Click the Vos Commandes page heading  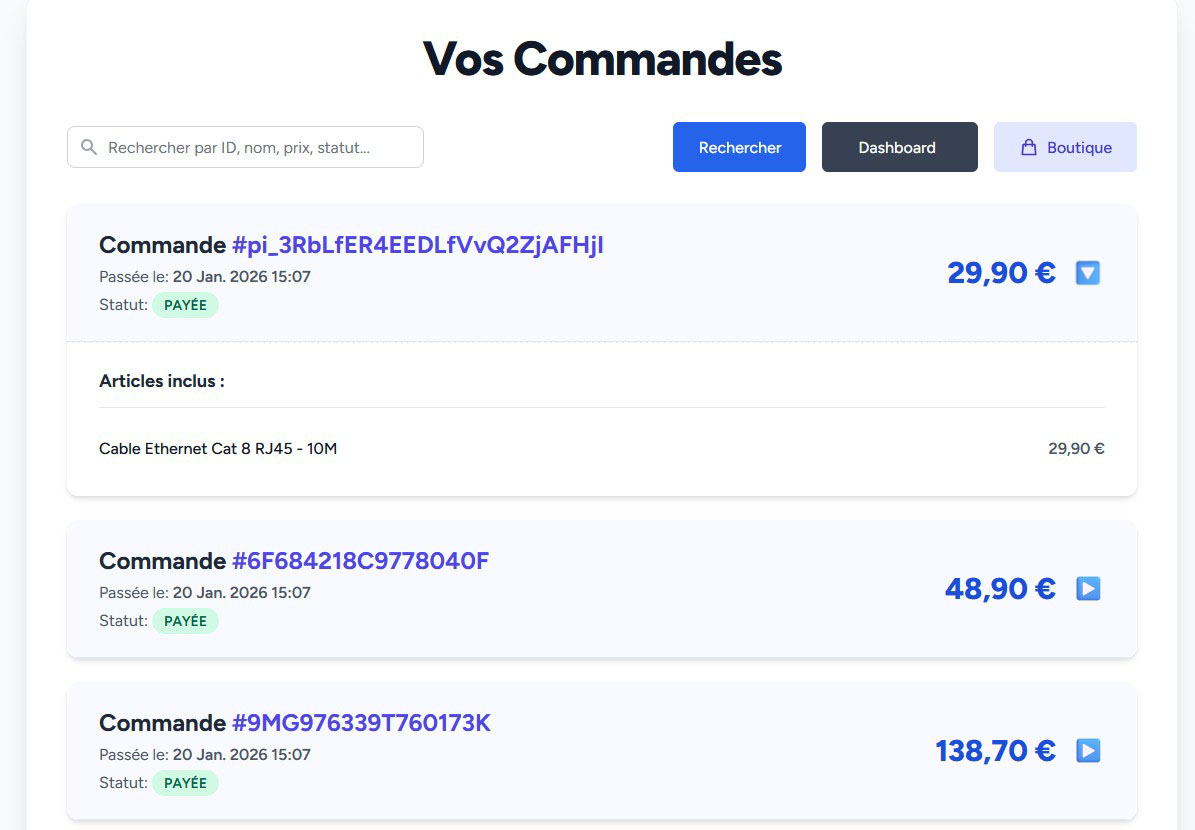(602, 59)
